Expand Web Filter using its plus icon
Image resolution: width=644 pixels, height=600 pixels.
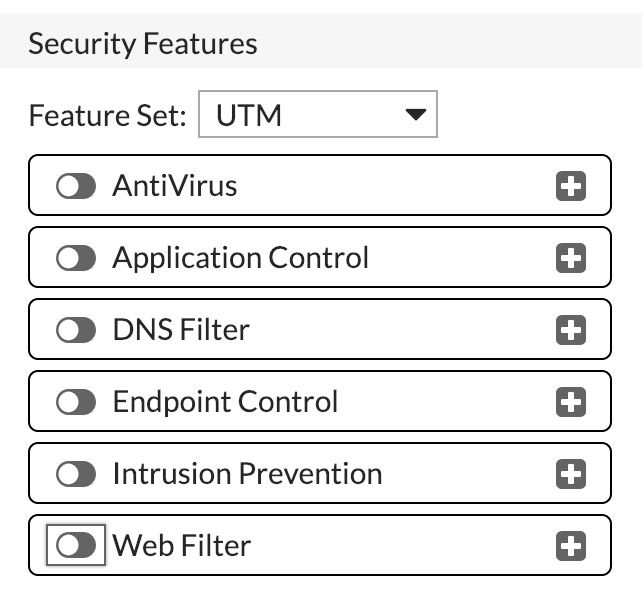click(x=570, y=546)
